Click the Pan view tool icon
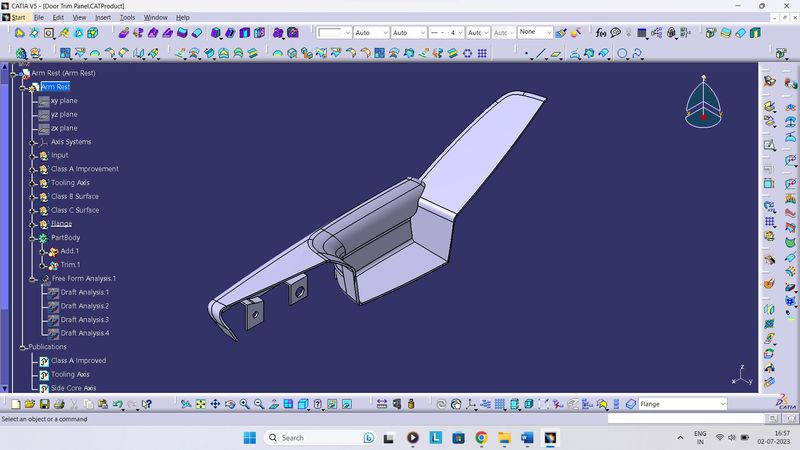The image size is (800, 450). pos(215,404)
